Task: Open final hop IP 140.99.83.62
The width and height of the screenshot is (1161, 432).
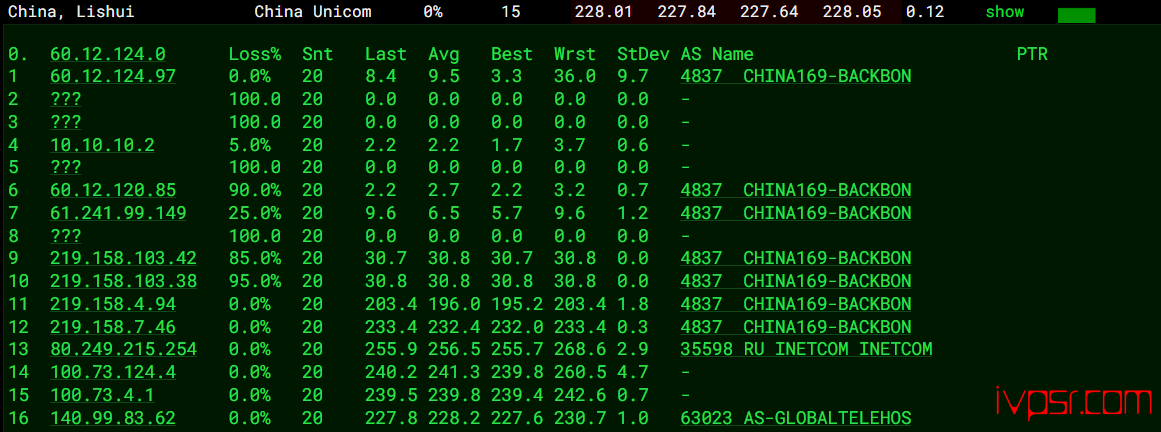Action: pyautogui.click(x=113, y=418)
